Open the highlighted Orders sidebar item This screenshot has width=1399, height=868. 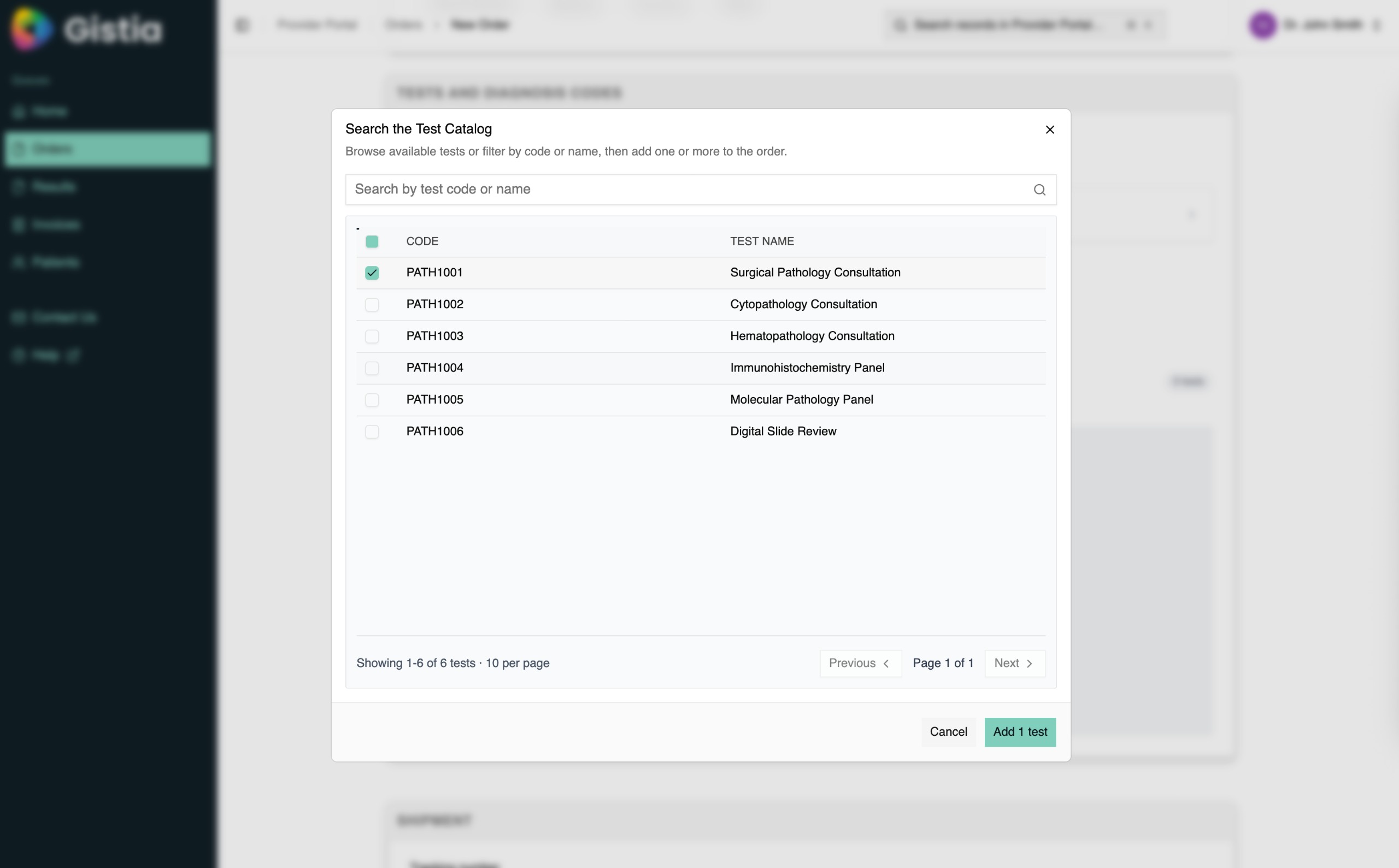(x=108, y=149)
